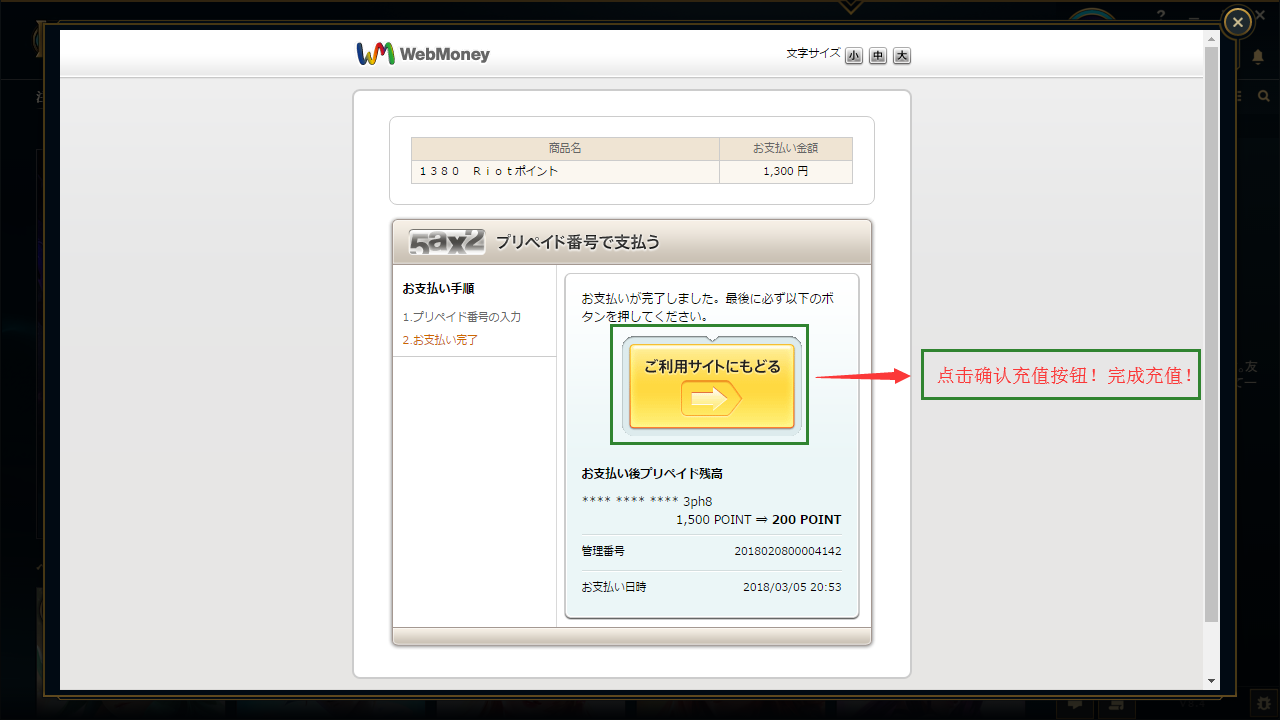Set font size to small (小)
The height and width of the screenshot is (720, 1280).
point(854,56)
